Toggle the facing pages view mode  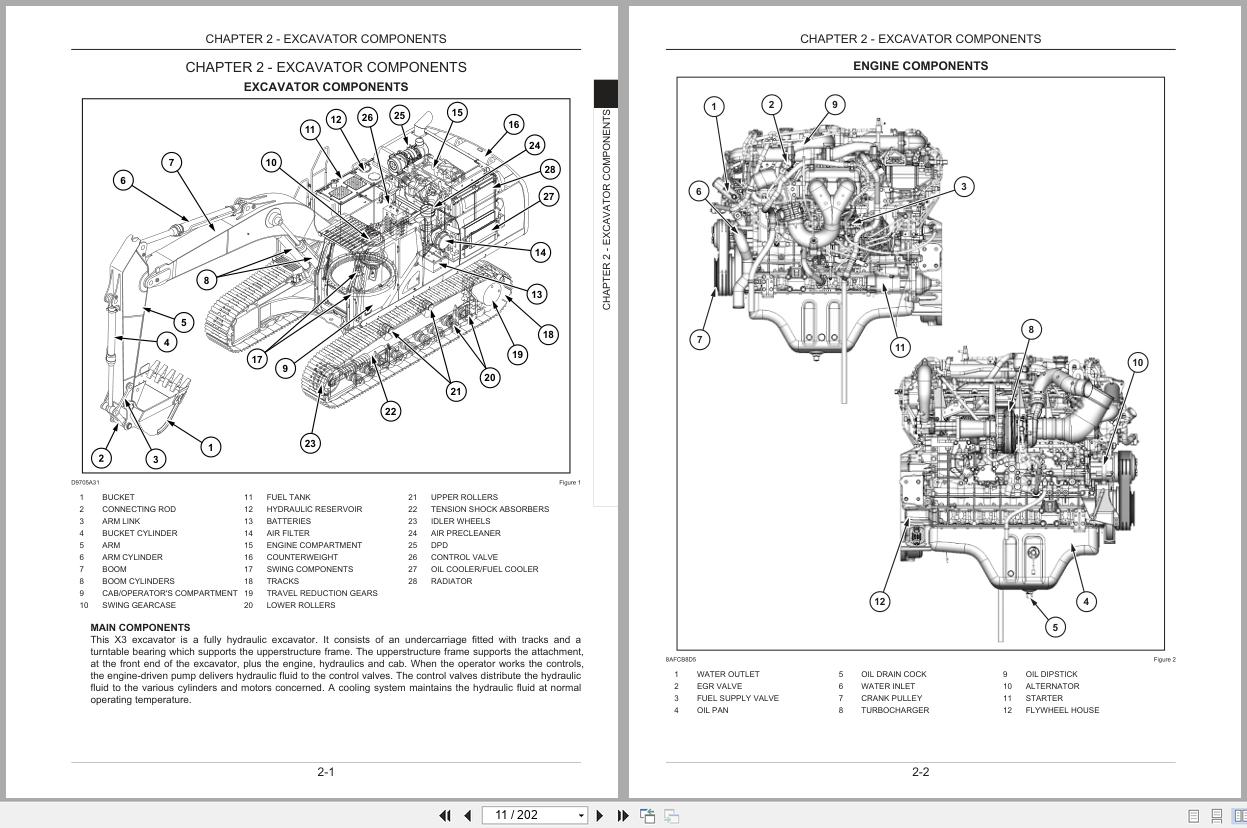pyautogui.click(x=1240, y=816)
